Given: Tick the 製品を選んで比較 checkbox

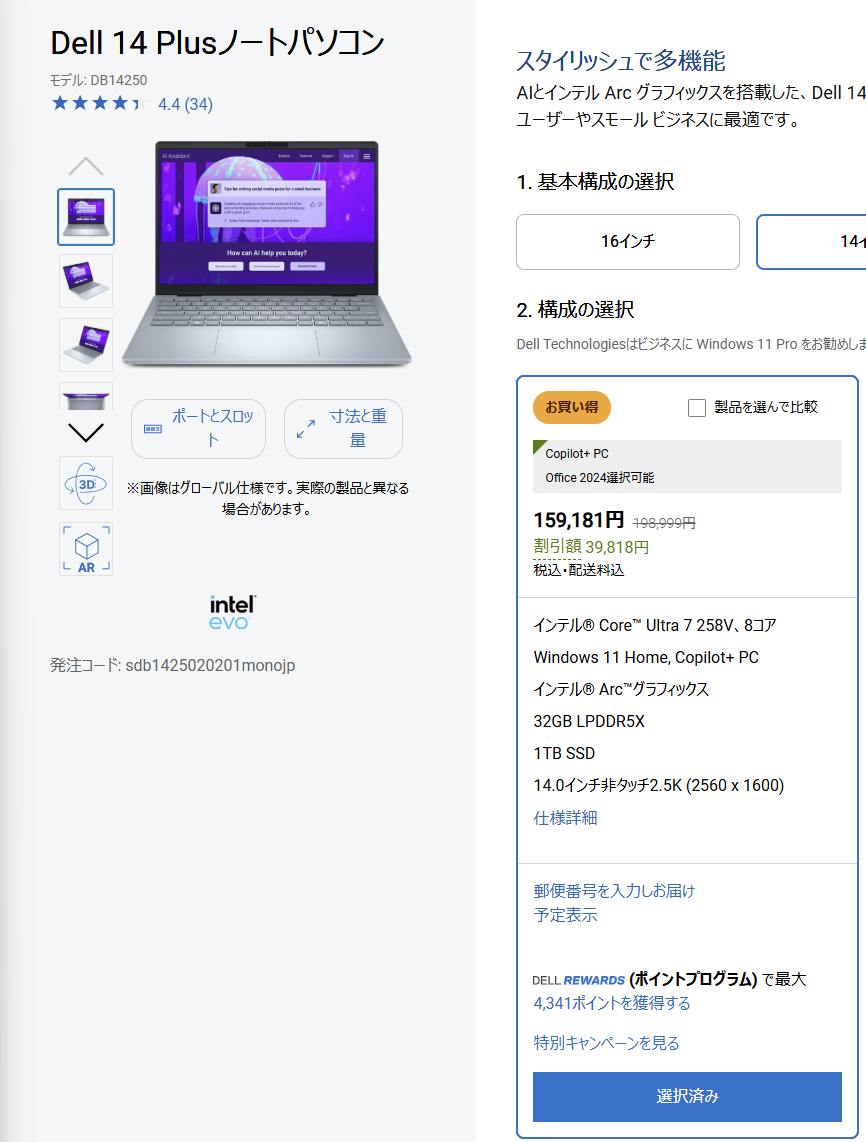Looking at the screenshot, I should (697, 408).
